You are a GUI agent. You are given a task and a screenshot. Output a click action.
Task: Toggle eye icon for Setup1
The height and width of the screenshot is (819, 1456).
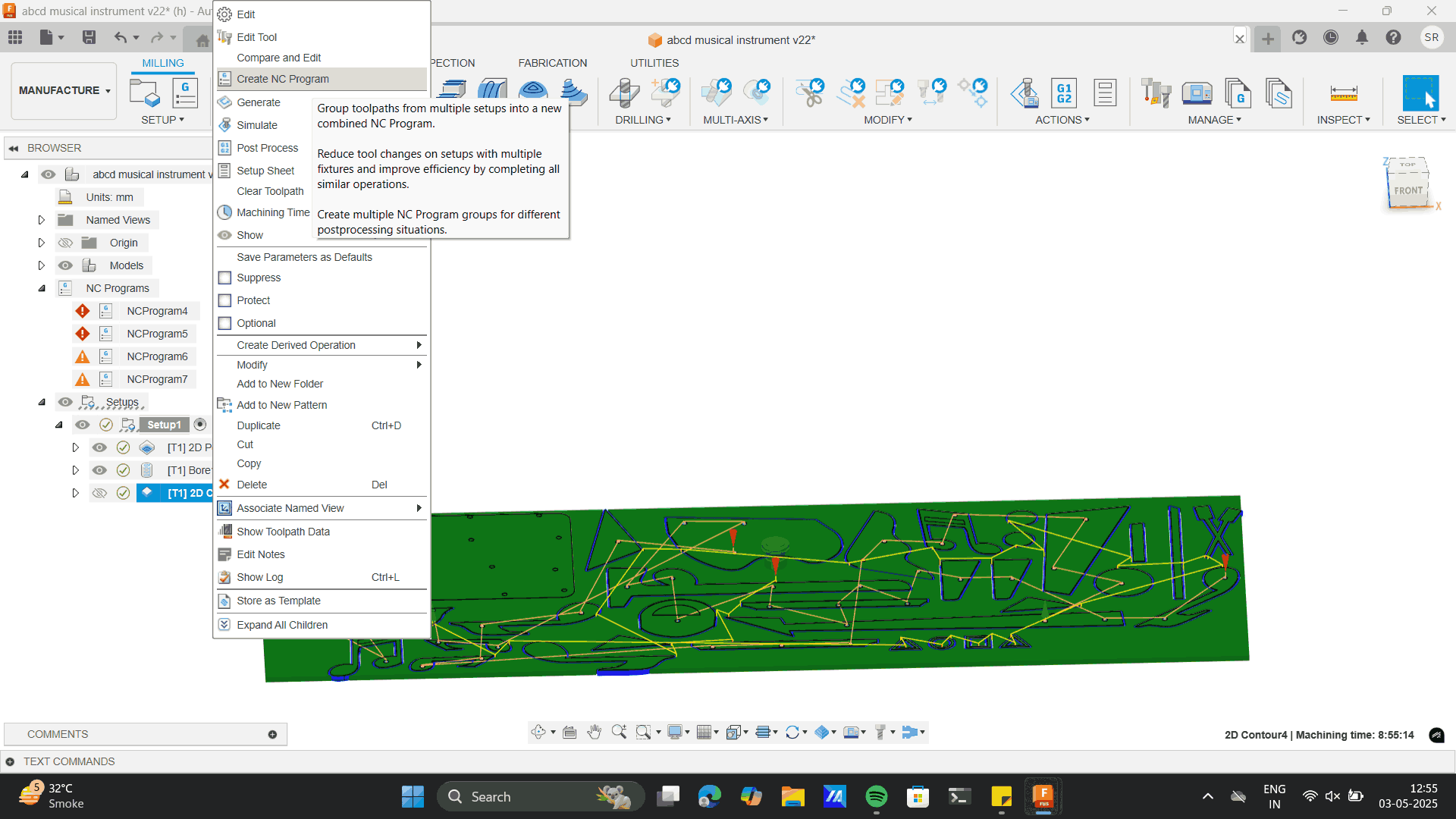pyautogui.click(x=83, y=425)
